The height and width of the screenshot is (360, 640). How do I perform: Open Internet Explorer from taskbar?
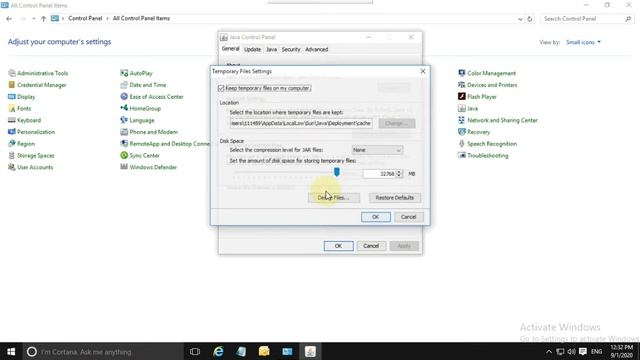click(218, 352)
